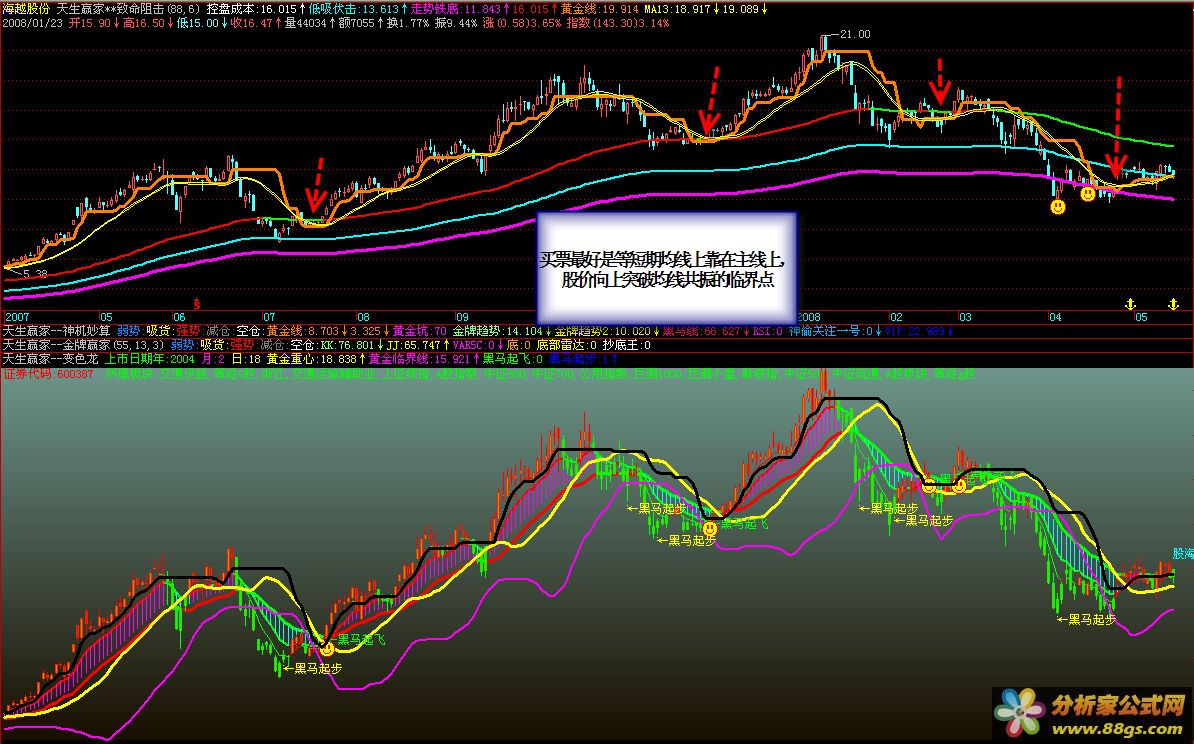Click the red S marker on the time axis

click(196, 304)
